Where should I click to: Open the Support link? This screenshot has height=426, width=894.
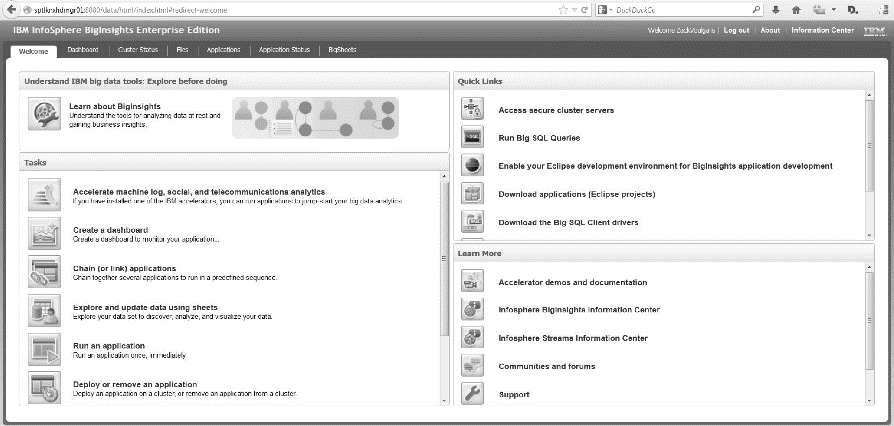(514, 395)
